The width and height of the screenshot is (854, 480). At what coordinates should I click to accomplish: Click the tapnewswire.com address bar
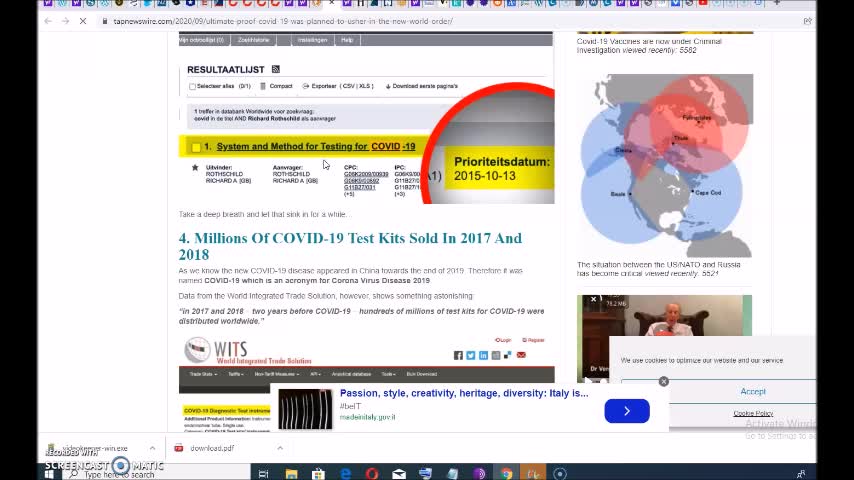[x=283, y=21]
